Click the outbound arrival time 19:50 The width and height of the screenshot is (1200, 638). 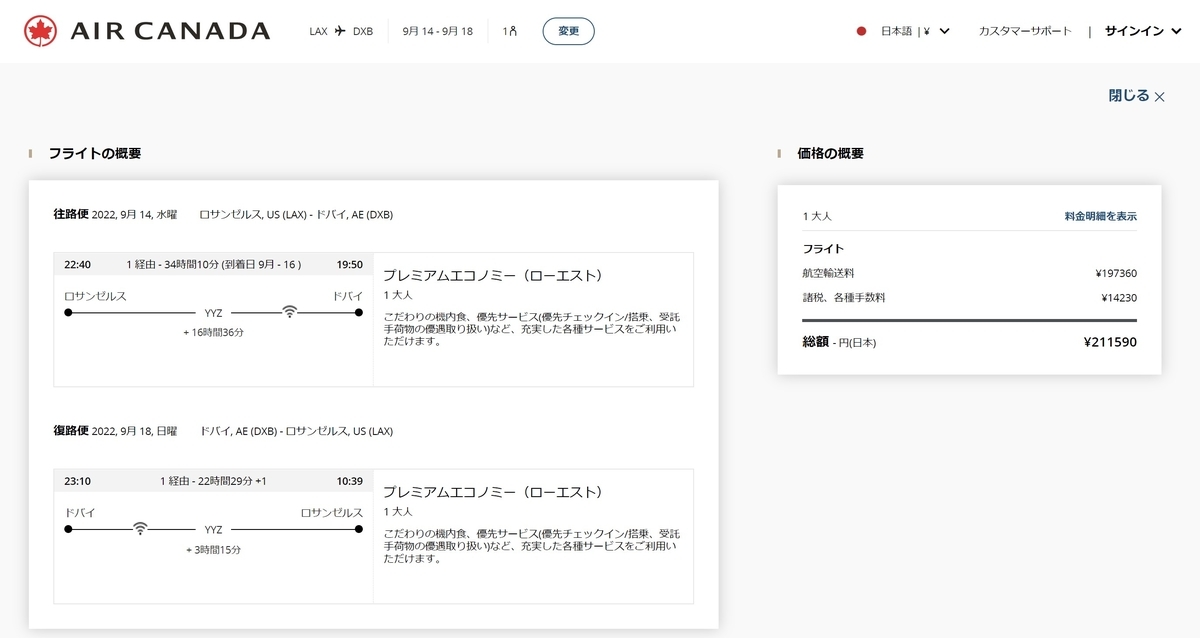pyautogui.click(x=349, y=265)
